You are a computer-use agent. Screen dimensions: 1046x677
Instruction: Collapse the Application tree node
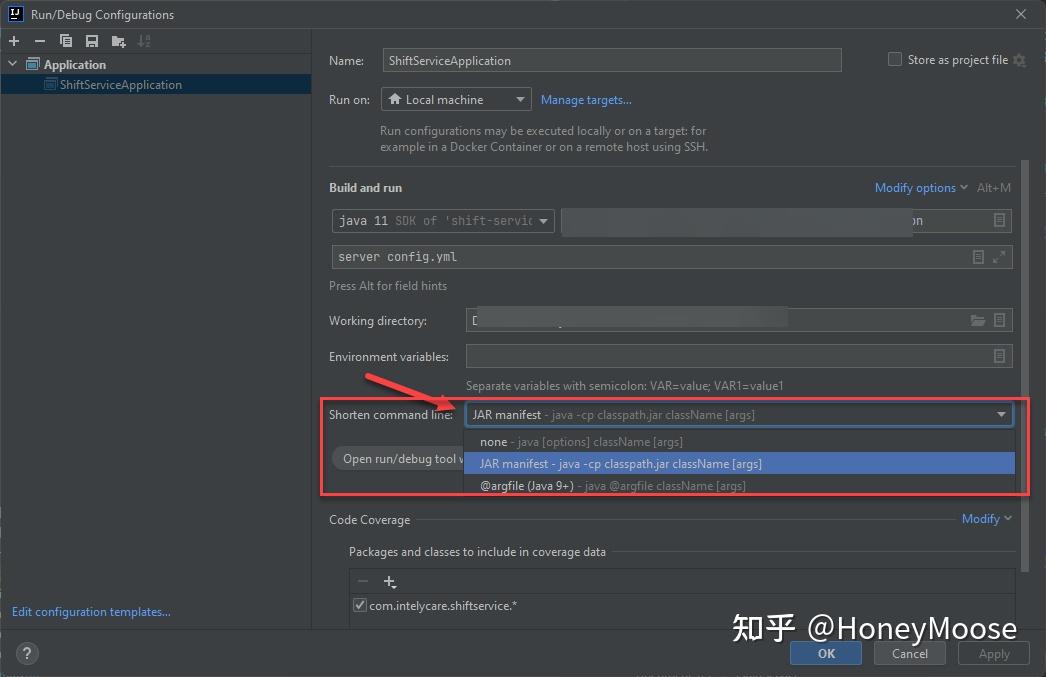[13, 63]
